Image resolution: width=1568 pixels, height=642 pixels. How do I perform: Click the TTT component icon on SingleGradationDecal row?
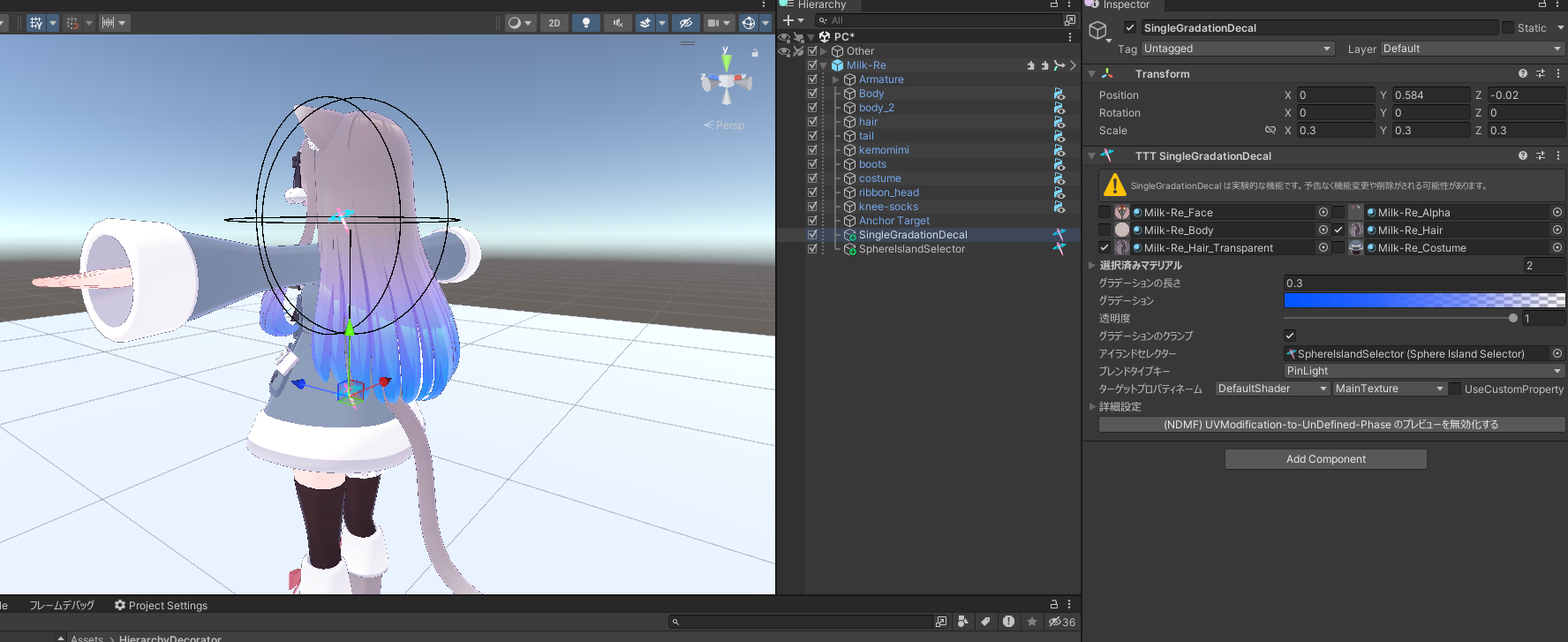[1059, 235]
